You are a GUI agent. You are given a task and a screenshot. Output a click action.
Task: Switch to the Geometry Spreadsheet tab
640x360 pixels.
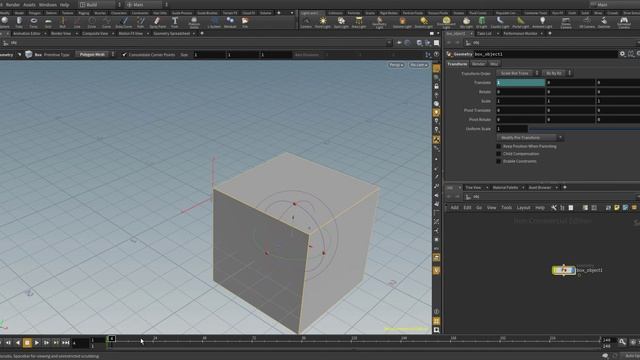[171, 33]
